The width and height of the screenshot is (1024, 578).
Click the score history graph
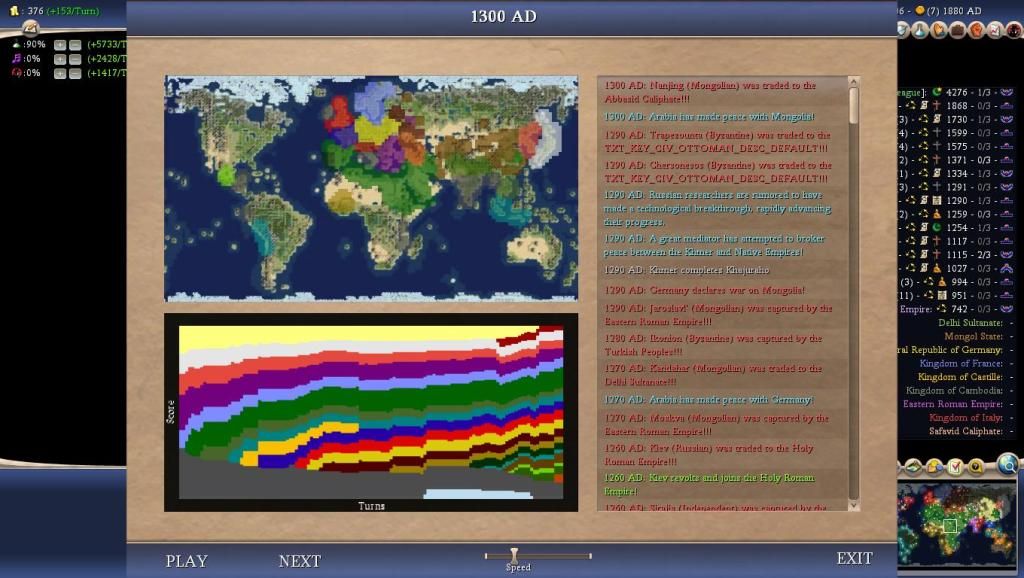(x=371, y=412)
